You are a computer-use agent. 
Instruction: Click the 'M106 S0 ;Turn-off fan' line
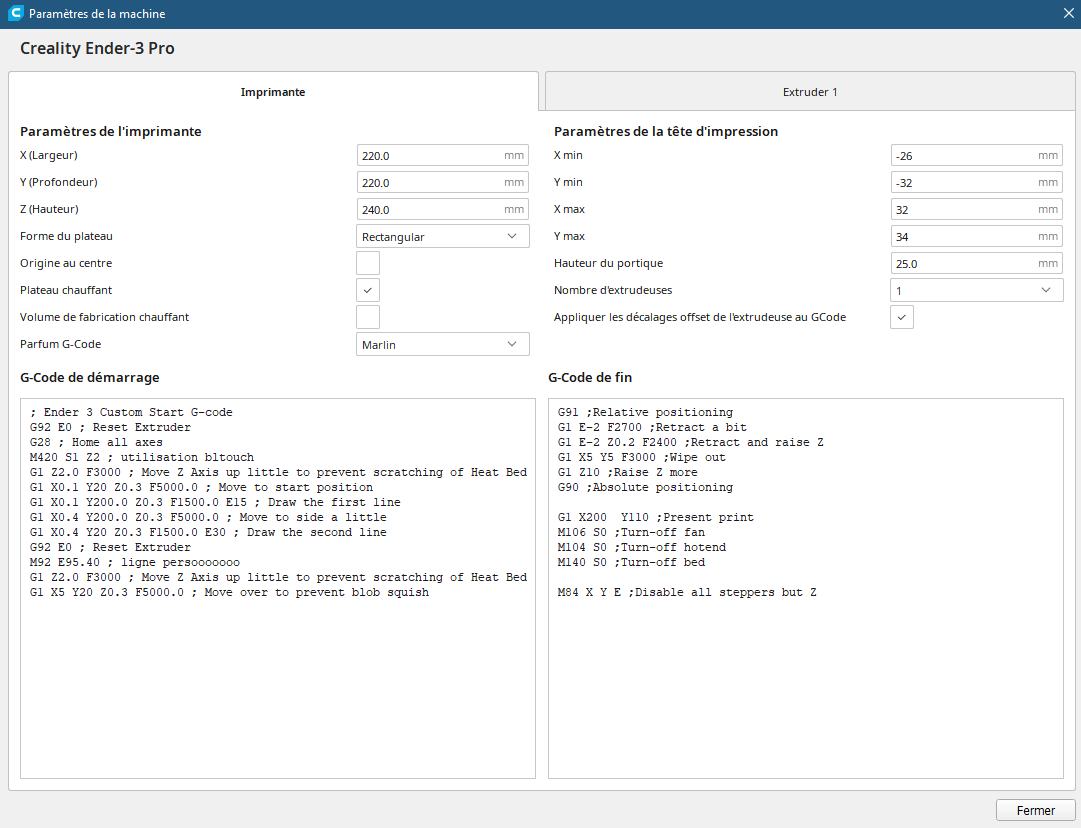click(x=632, y=532)
